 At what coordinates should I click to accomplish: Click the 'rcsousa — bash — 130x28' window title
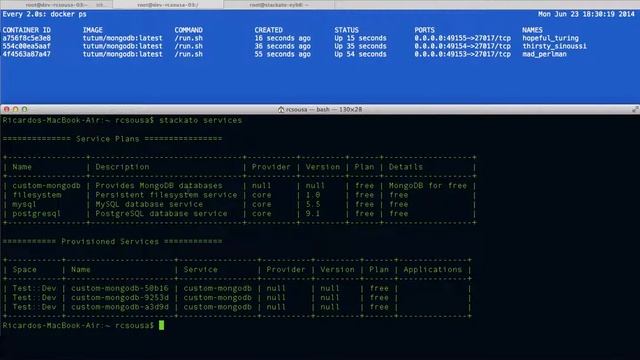(324, 109)
